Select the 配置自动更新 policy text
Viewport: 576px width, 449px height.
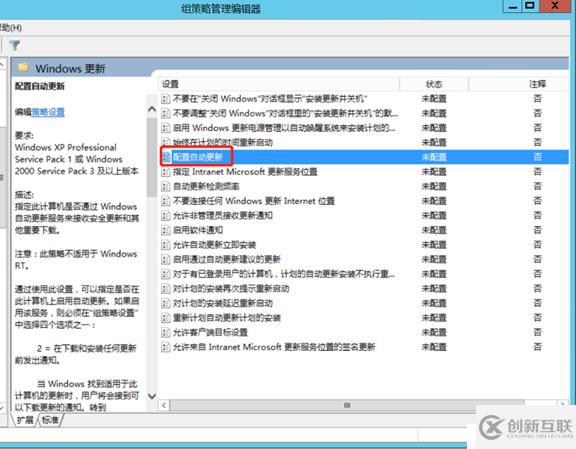click(198, 157)
